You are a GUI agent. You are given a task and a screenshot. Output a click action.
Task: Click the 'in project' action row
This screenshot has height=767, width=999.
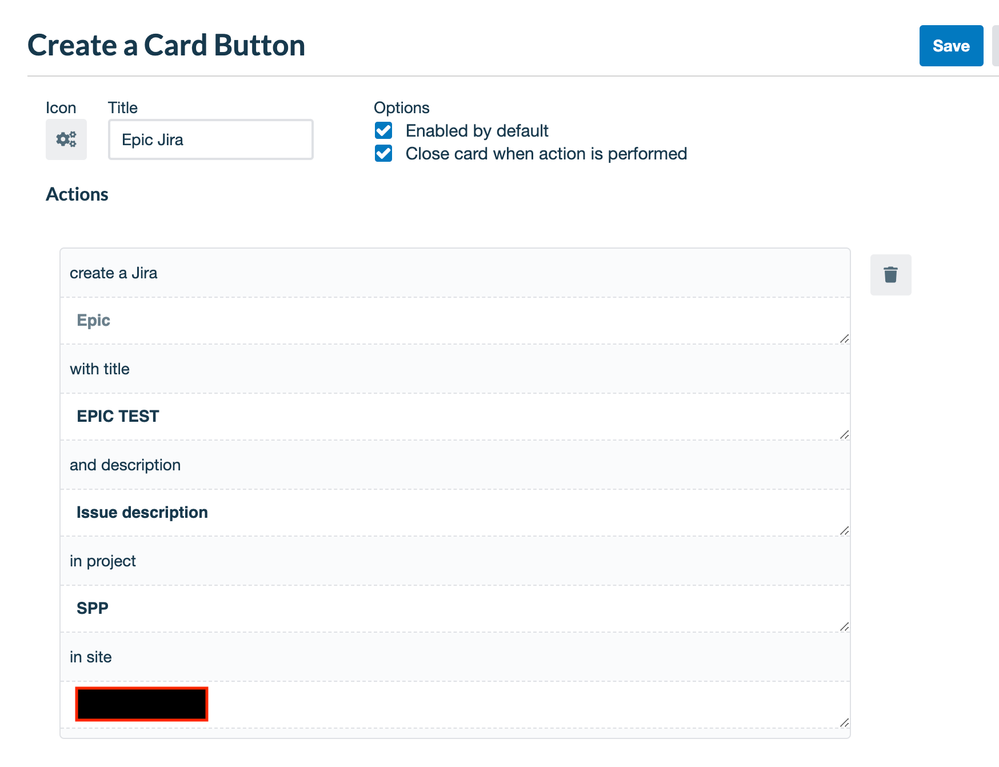455,561
